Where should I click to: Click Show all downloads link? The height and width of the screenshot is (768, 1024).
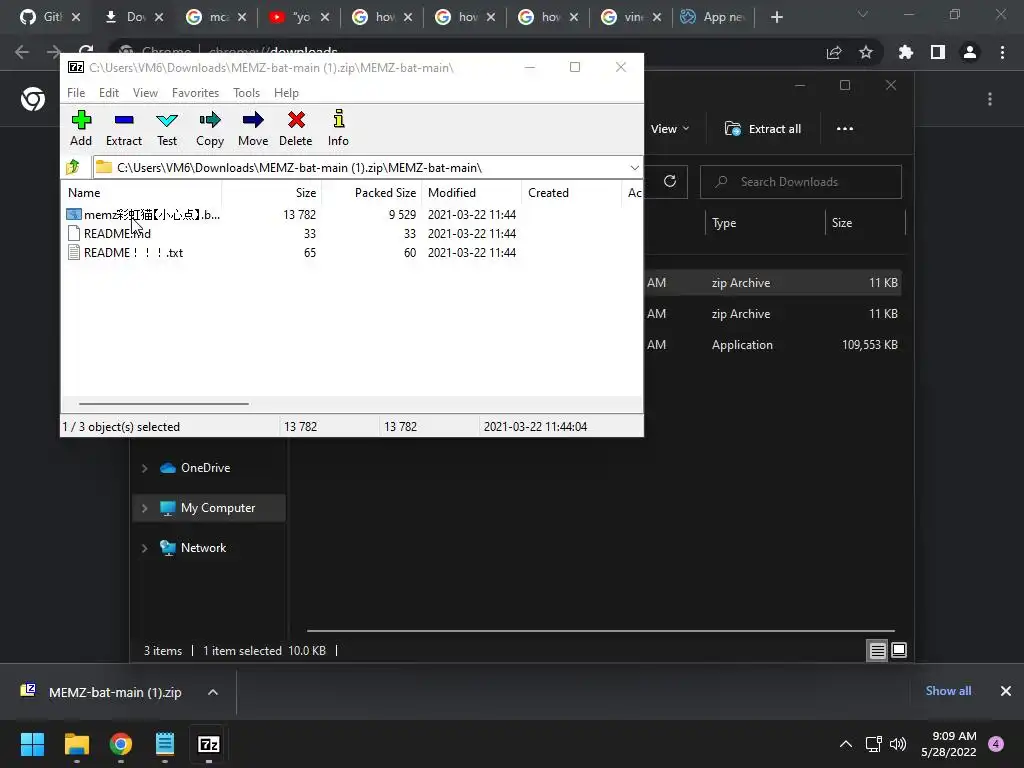tap(948, 691)
